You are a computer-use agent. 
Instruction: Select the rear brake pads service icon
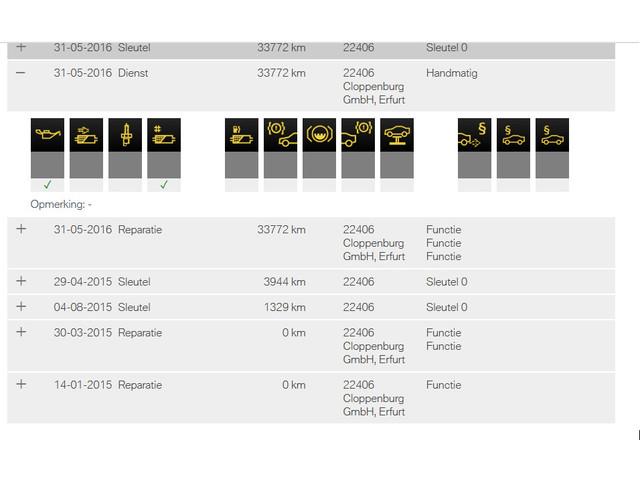[x=358, y=135]
